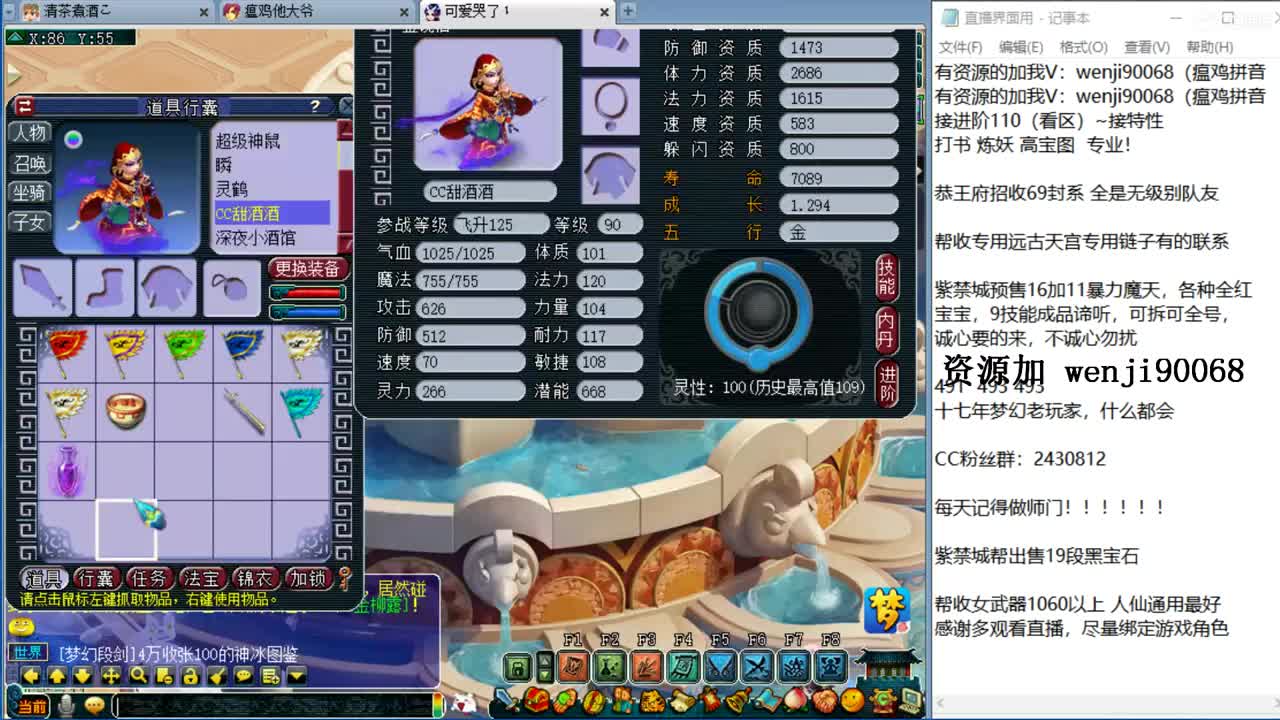
Task: Open Notepad 格式(O) menu
Action: (1083, 47)
